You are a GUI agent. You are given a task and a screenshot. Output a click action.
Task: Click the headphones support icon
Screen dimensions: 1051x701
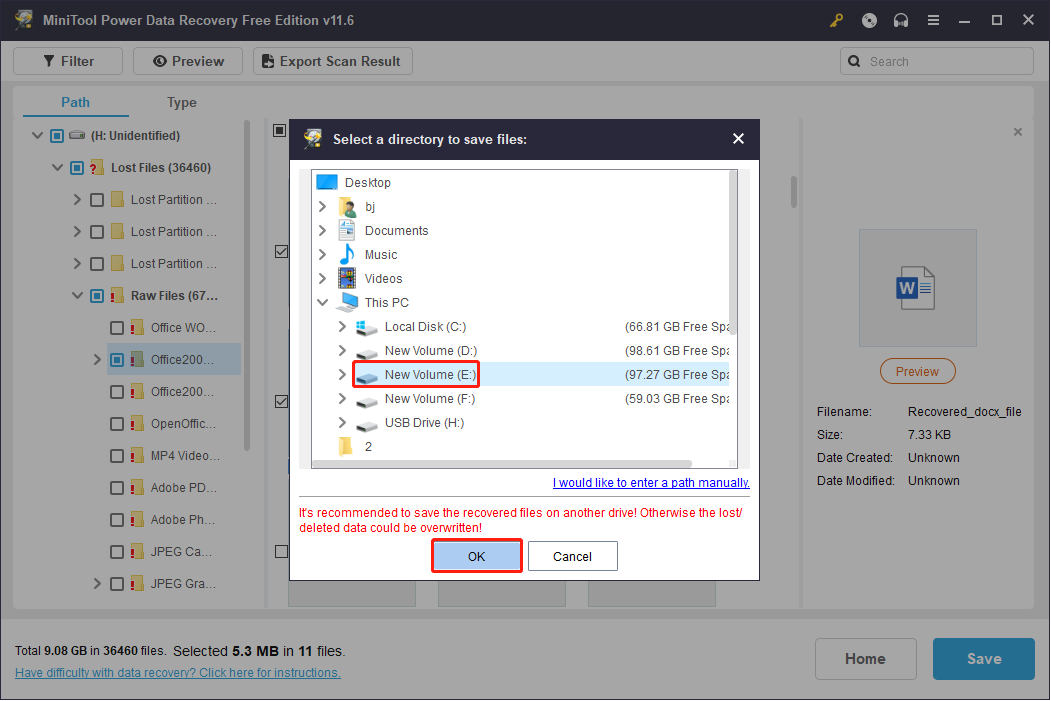click(x=901, y=20)
